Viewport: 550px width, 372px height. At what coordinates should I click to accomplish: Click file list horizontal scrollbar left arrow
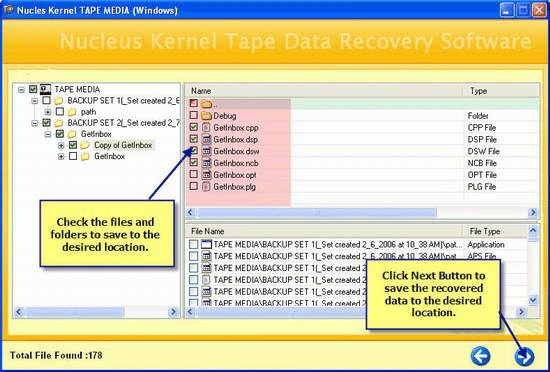pos(190,212)
